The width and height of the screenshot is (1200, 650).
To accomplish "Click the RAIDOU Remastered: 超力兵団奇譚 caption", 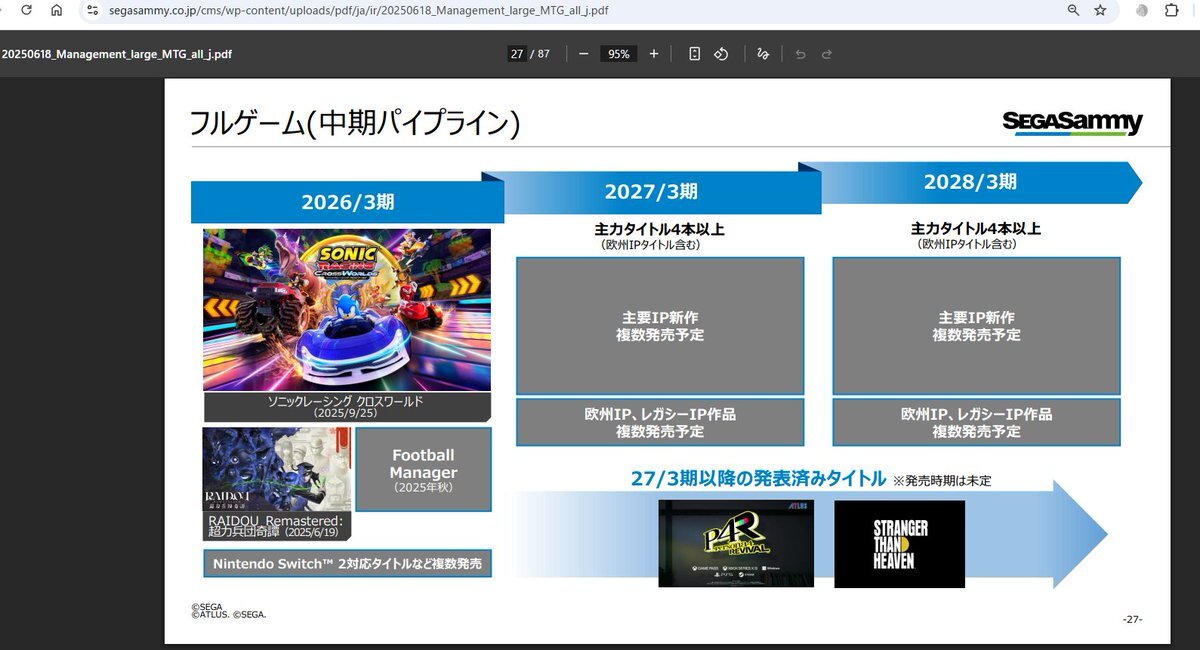I will [x=277, y=526].
